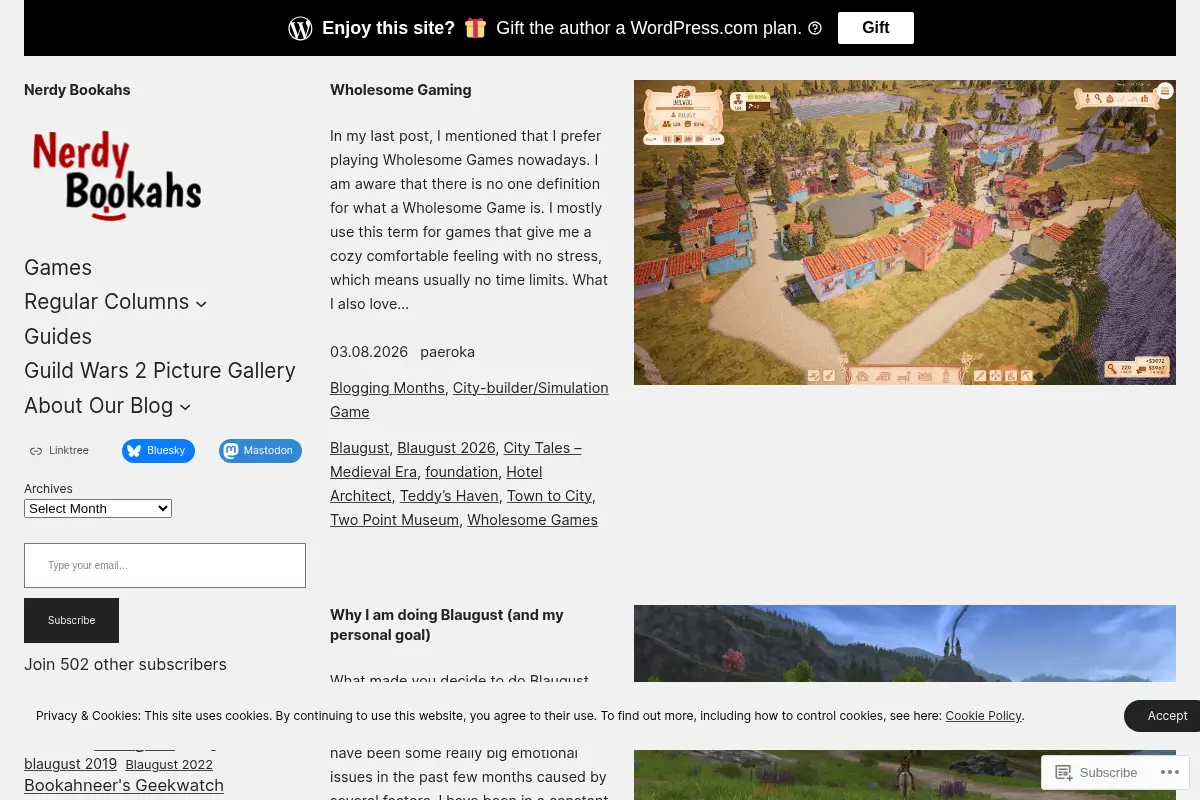Click 'Join 502 other subscribers' text
This screenshot has width=1200, height=800.
tap(125, 665)
